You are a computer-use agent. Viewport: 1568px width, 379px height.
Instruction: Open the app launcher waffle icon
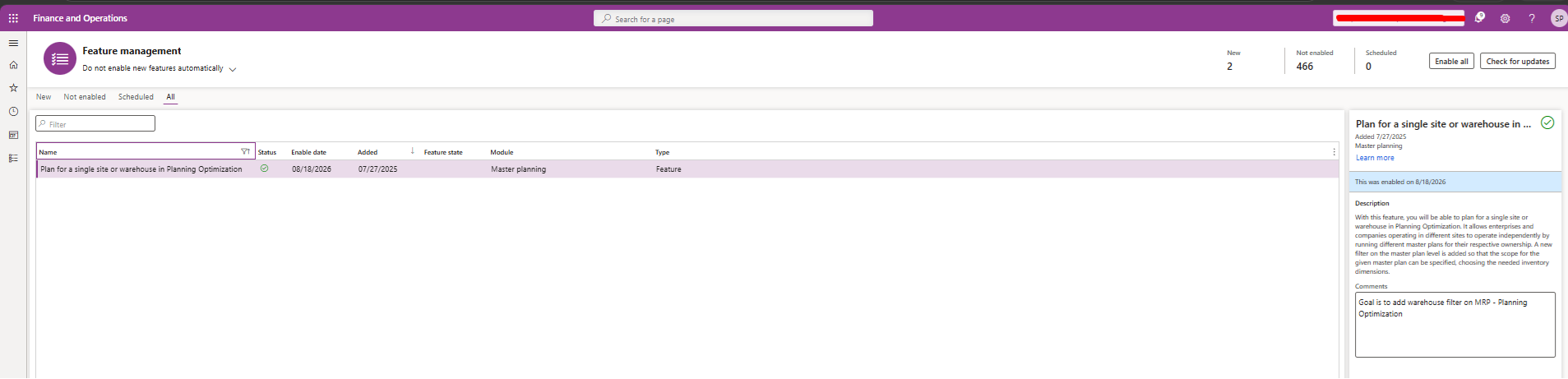[x=13, y=18]
